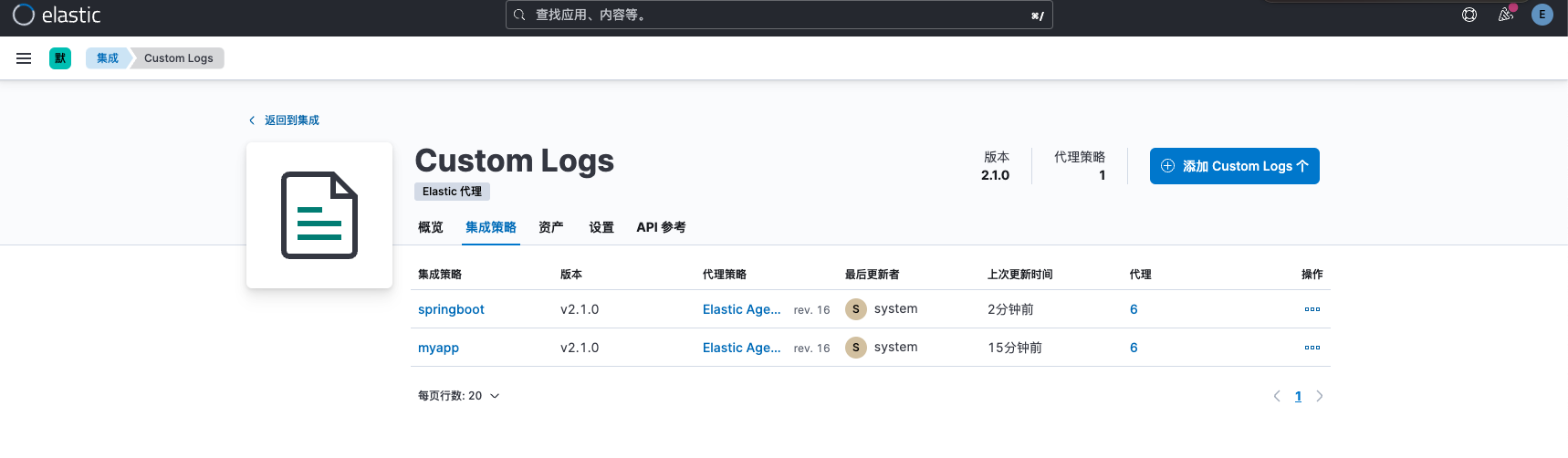Click the 代理策略 count 1 in header
The width and height of the screenshot is (1568, 458).
click(x=1103, y=175)
